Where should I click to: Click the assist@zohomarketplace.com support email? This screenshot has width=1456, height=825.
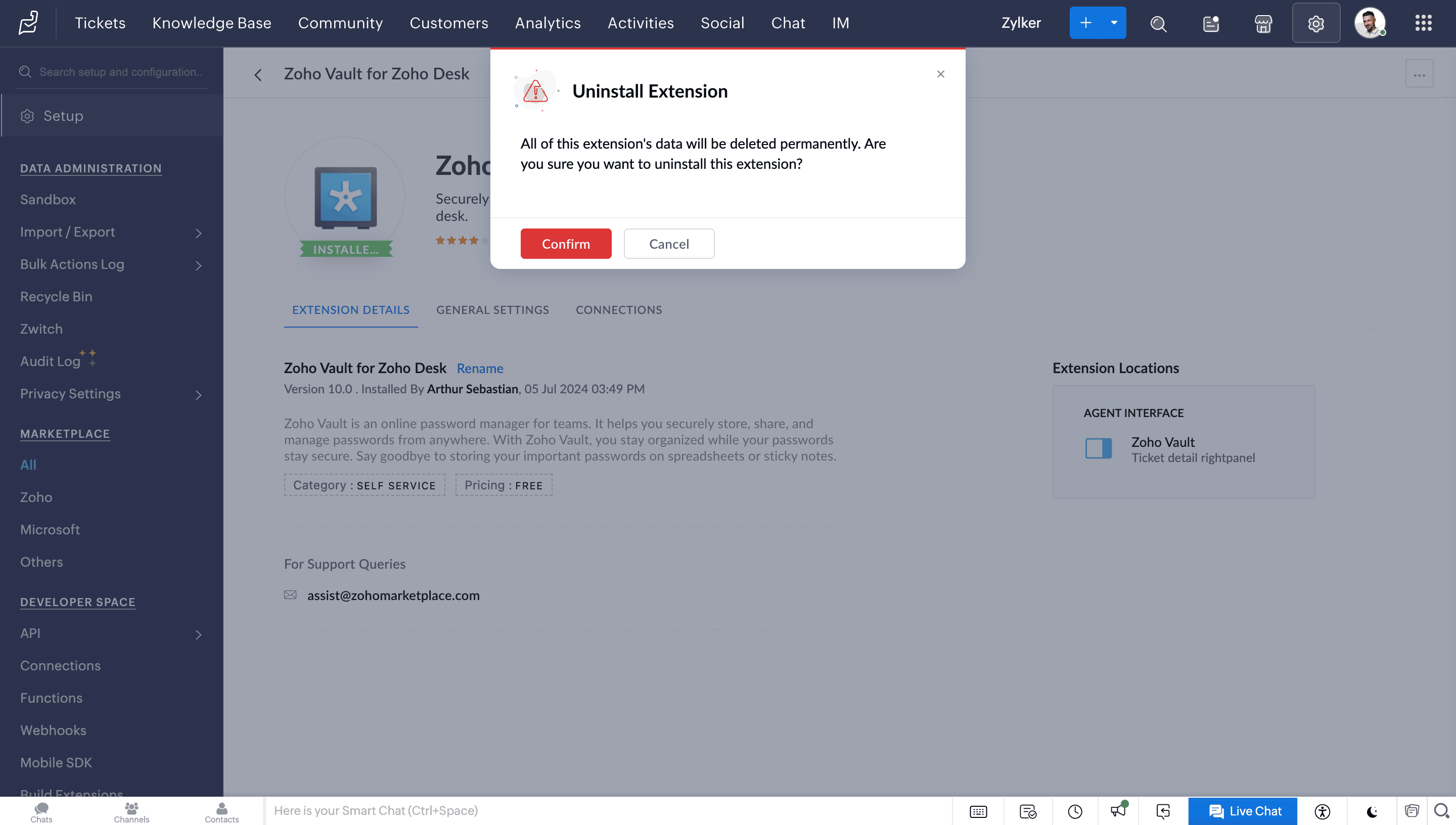point(393,595)
